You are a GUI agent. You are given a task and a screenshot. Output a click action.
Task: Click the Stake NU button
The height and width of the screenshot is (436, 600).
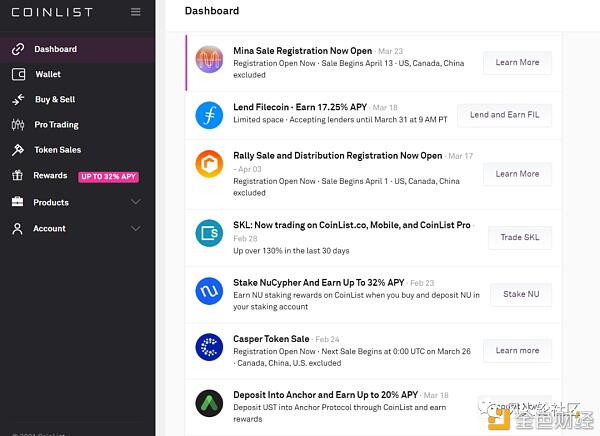click(x=521, y=294)
